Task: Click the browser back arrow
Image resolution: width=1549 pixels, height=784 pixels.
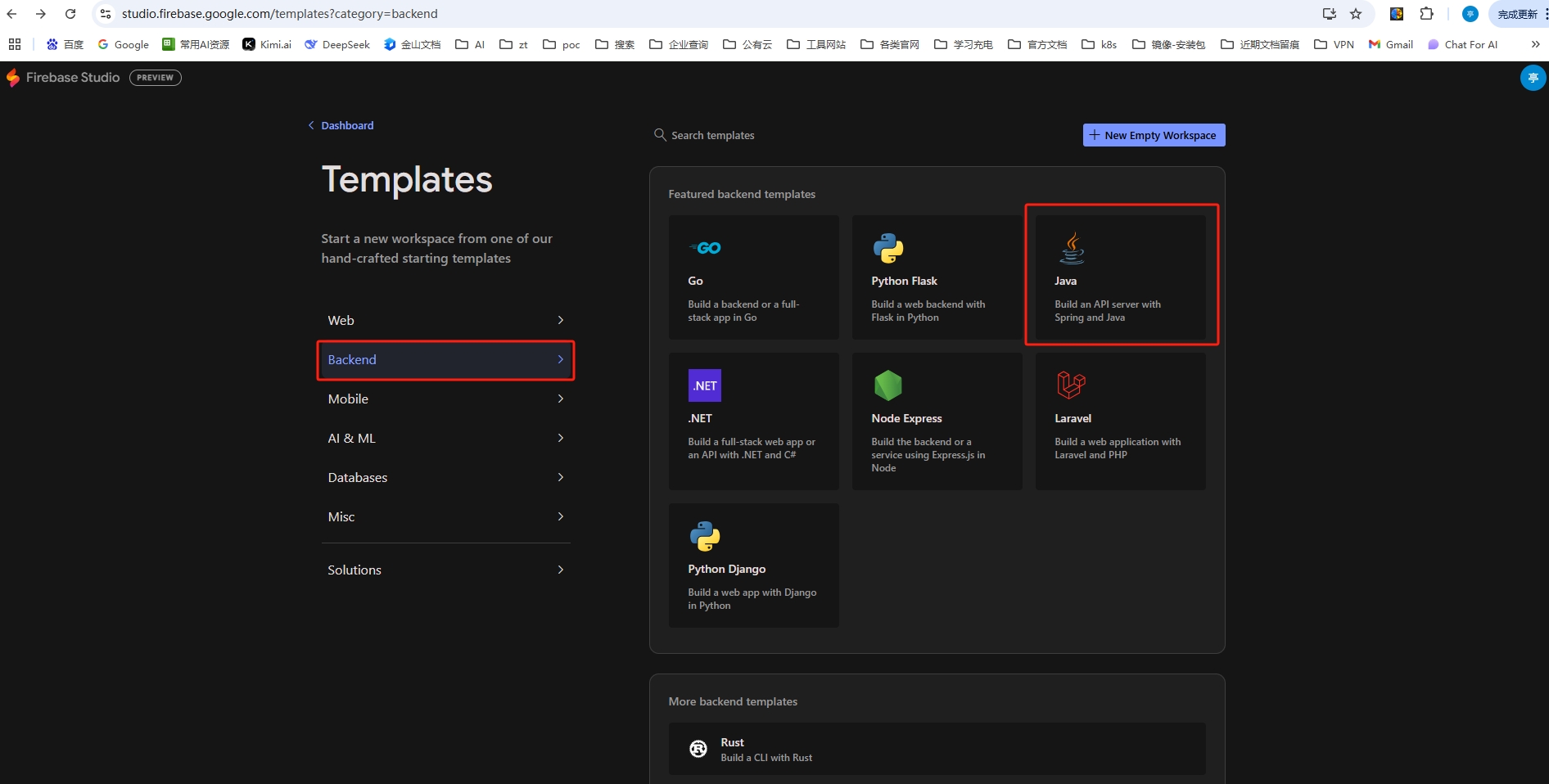Action: [11, 14]
